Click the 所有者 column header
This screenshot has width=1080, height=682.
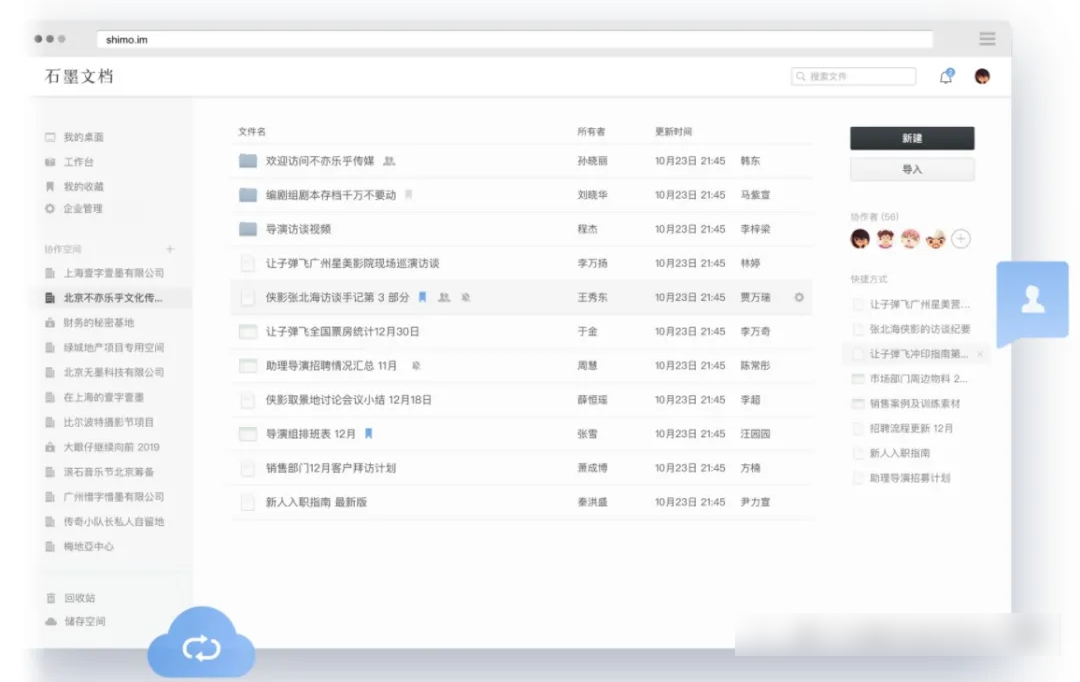pyautogui.click(x=591, y=132)
